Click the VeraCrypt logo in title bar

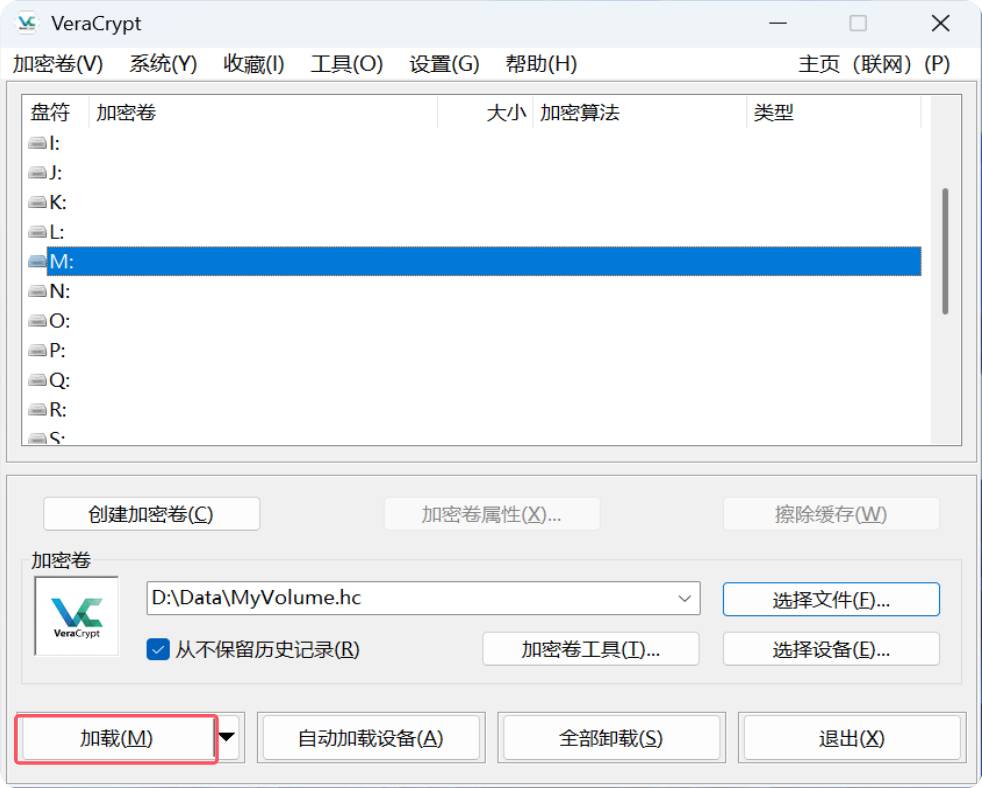(x=27, y=23)
